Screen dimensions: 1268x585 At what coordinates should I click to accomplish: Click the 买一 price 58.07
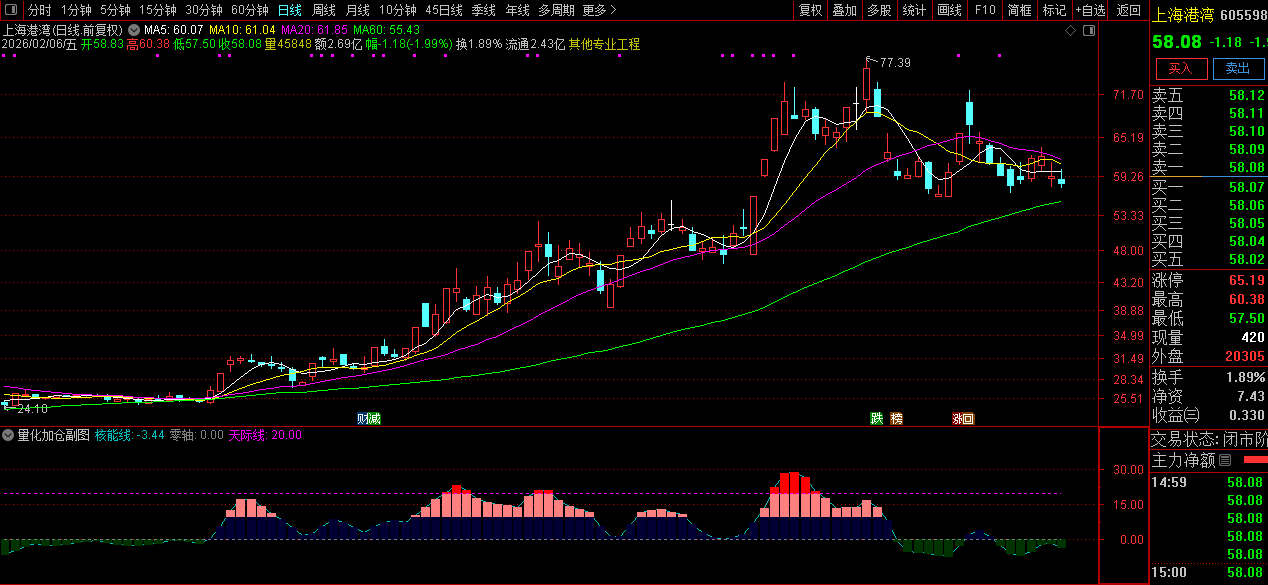1247,187
